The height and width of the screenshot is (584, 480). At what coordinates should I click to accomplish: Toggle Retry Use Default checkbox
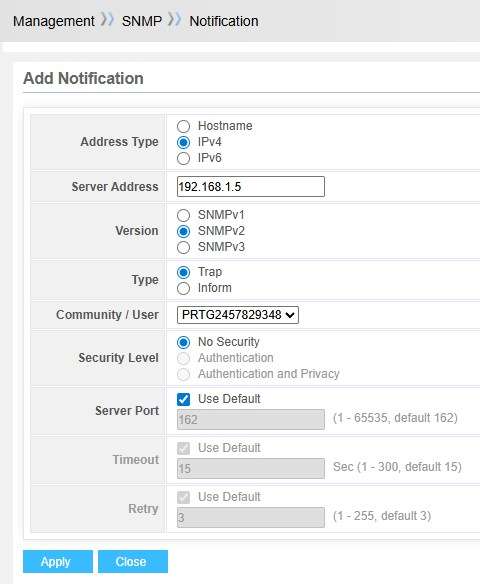(x=183, y=497)
